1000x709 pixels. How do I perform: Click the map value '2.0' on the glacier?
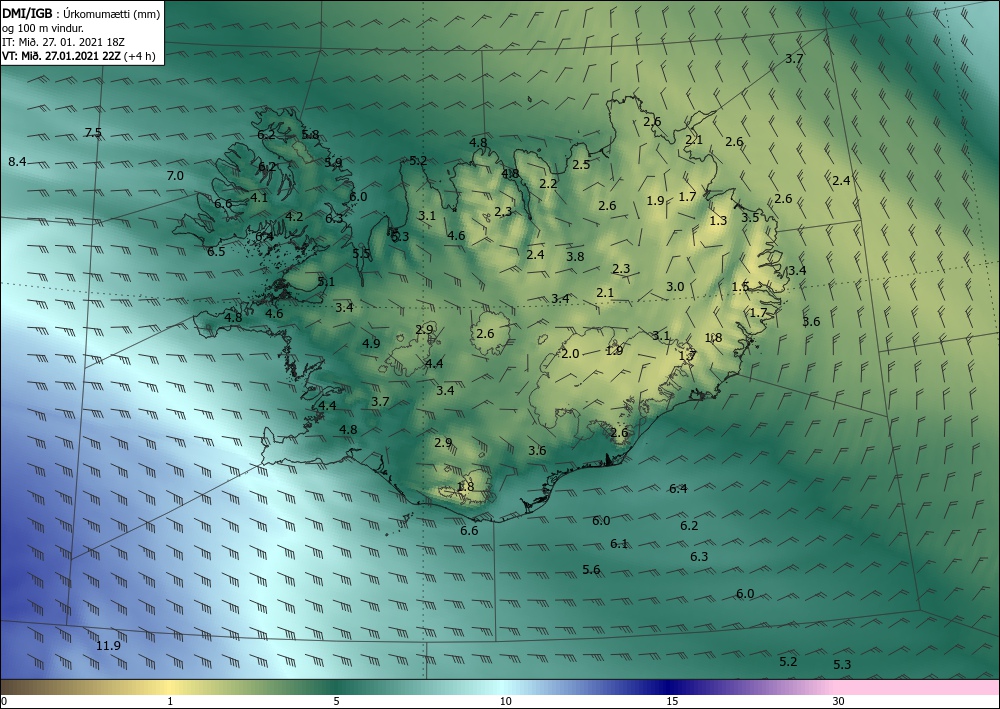pyautogui.click(x=570, y=353)
